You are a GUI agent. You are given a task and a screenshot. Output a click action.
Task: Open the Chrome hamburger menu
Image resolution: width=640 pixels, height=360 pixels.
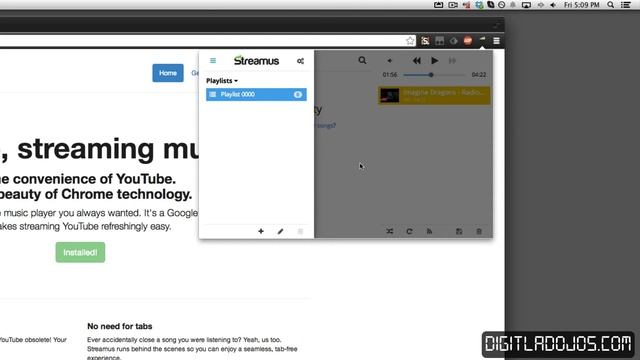(496, 40)
